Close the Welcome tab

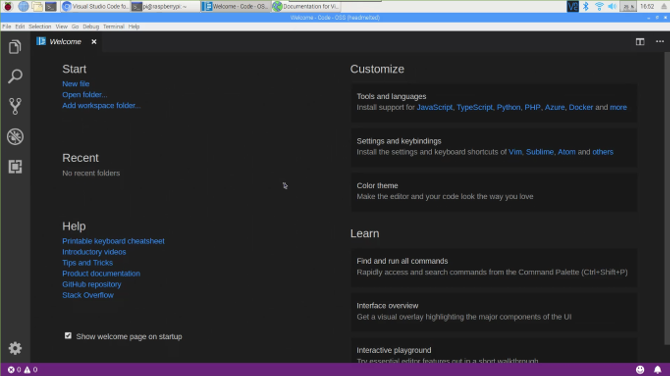(94, 41)
